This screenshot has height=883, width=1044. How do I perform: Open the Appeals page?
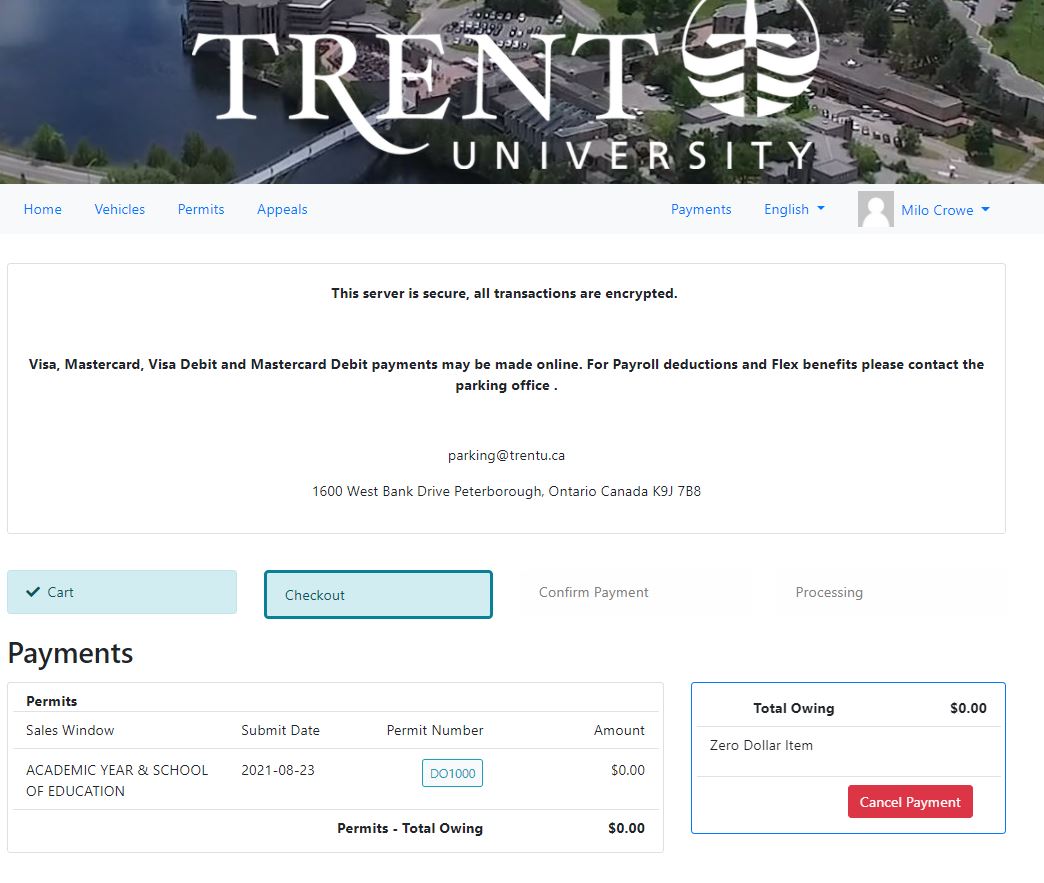pyautogui.click(x=282, y=209)
